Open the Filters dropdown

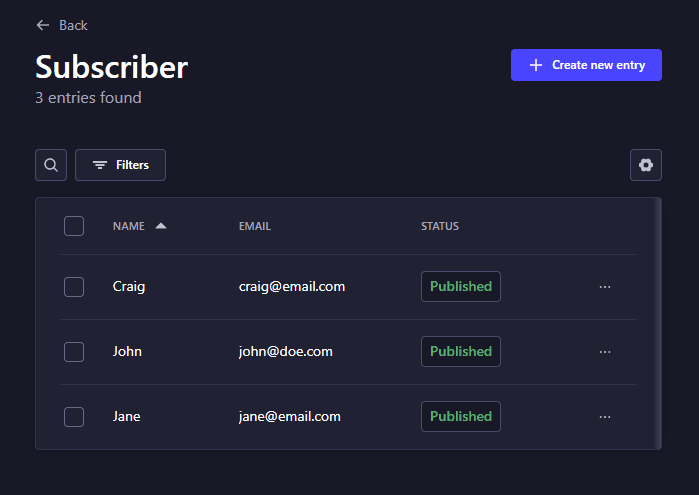pyautogui.click(x=120, y=165)
